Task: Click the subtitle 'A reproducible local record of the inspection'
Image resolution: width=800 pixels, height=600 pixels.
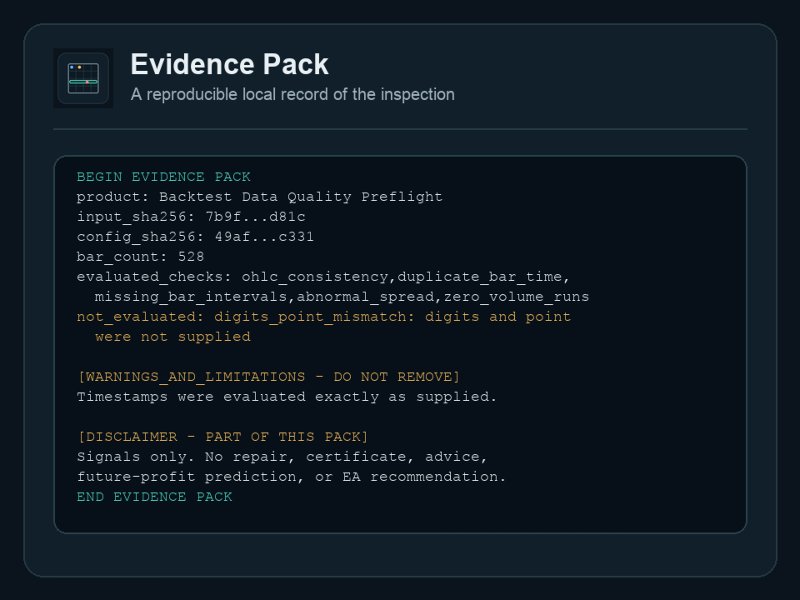Action: (292, 94)
